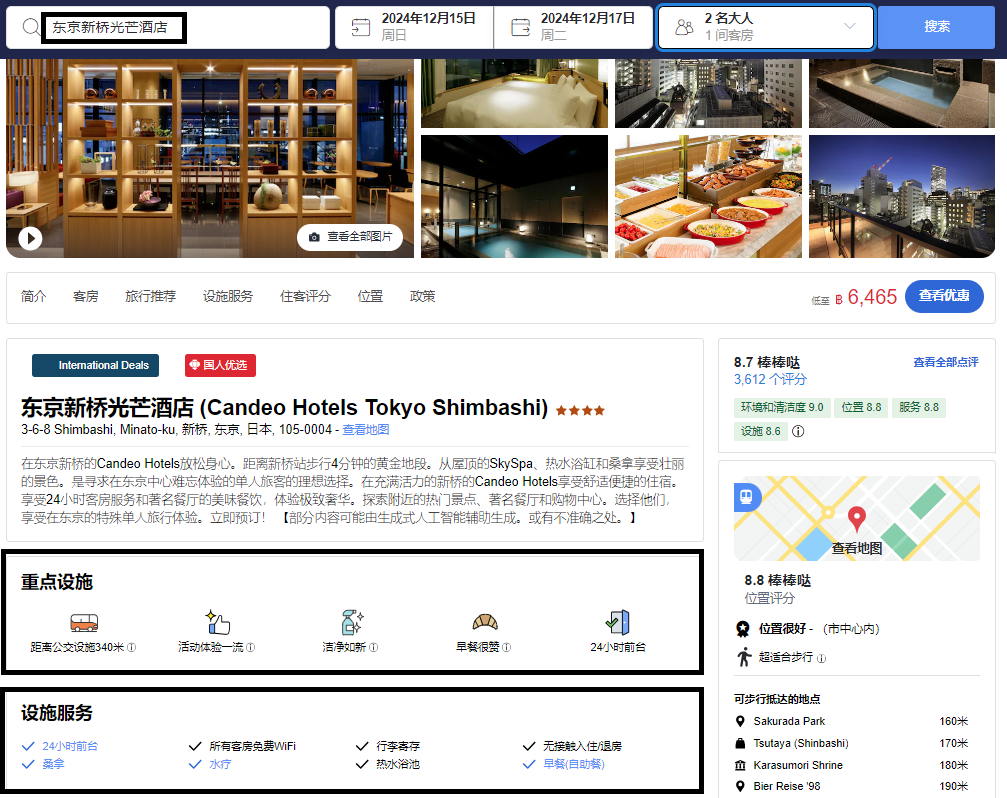The height and width of the screenshot is (798, 1007).
Task: Click the search magnifier icon
Action: [x=30, y=27]
